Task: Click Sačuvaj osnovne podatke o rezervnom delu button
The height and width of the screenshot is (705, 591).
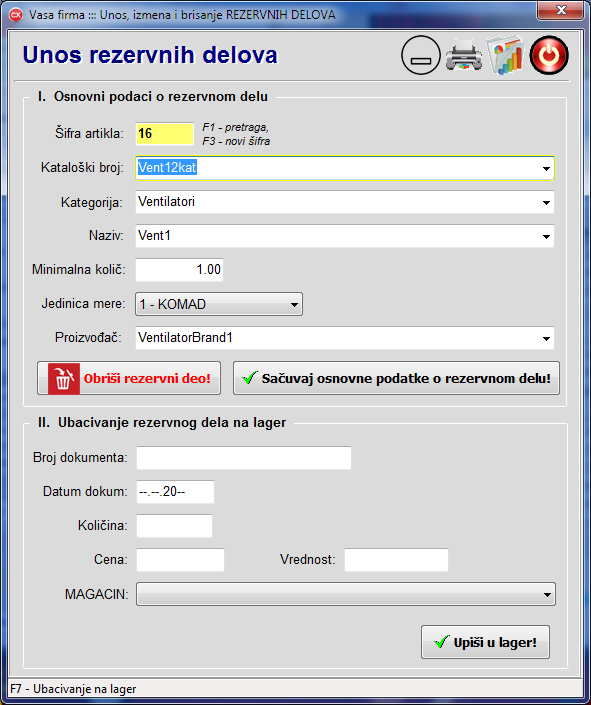Action: [x=396, y=379]
